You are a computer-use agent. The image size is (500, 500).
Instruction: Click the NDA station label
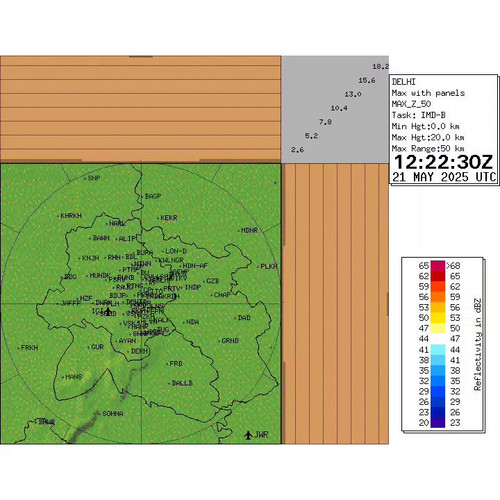(192, 322)
